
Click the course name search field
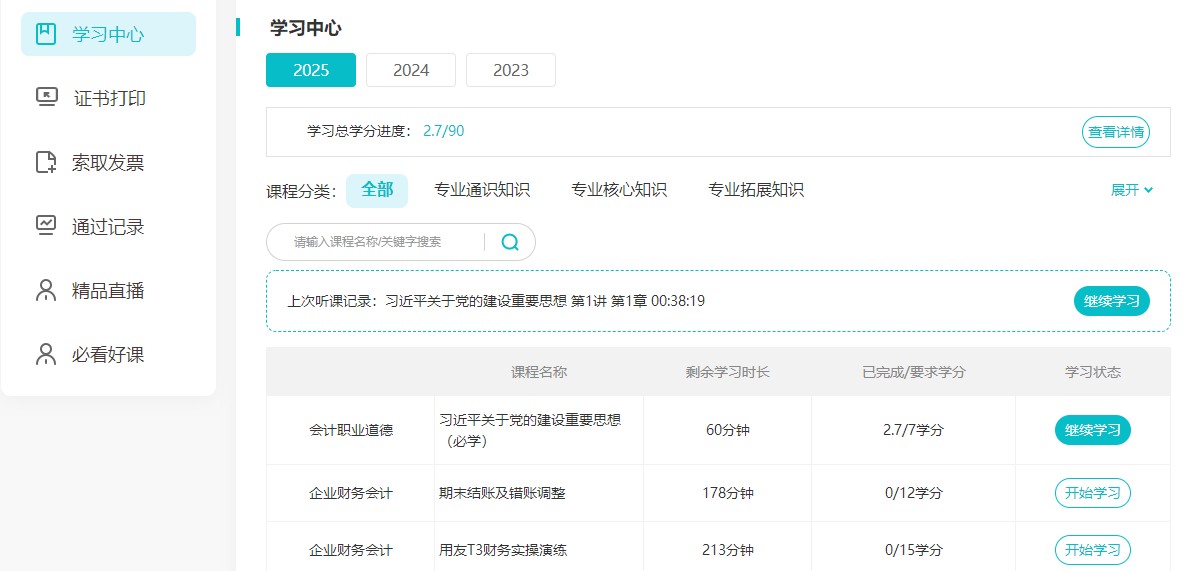pyautogui.click(x=380, y=242)
